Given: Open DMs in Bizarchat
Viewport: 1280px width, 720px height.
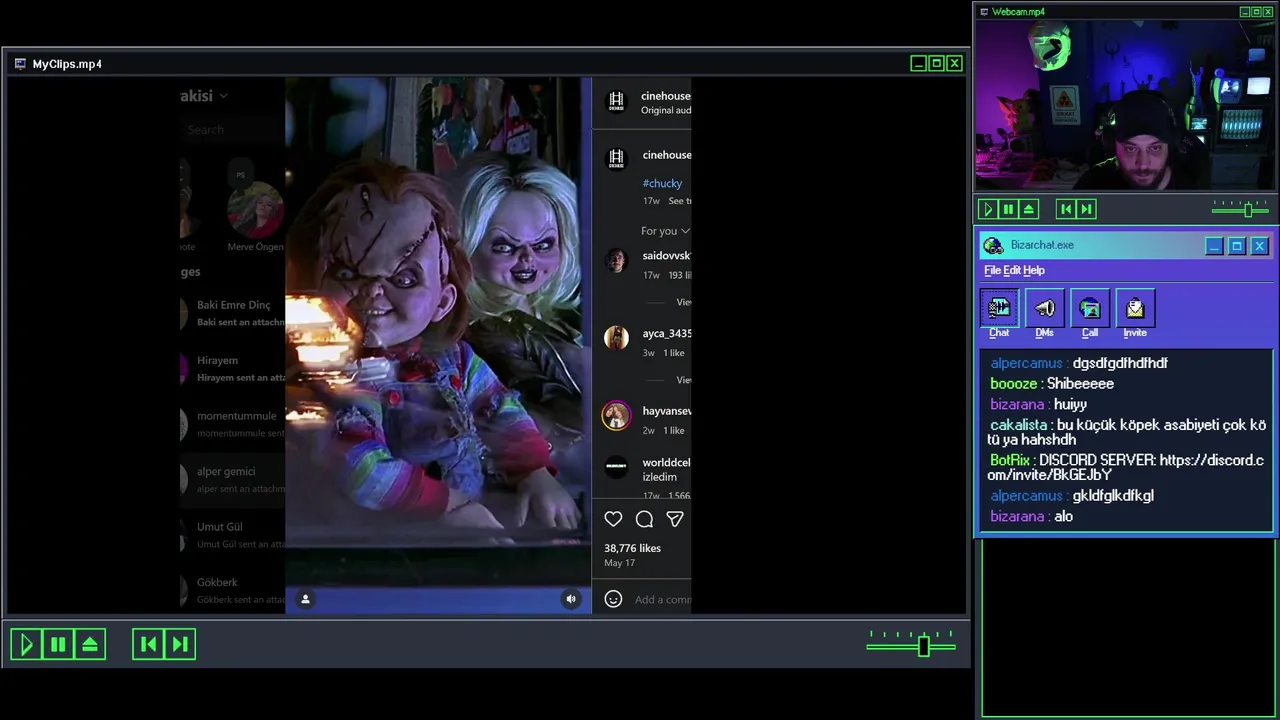Looking at the screenshot, I should [x=1044, y=314].
